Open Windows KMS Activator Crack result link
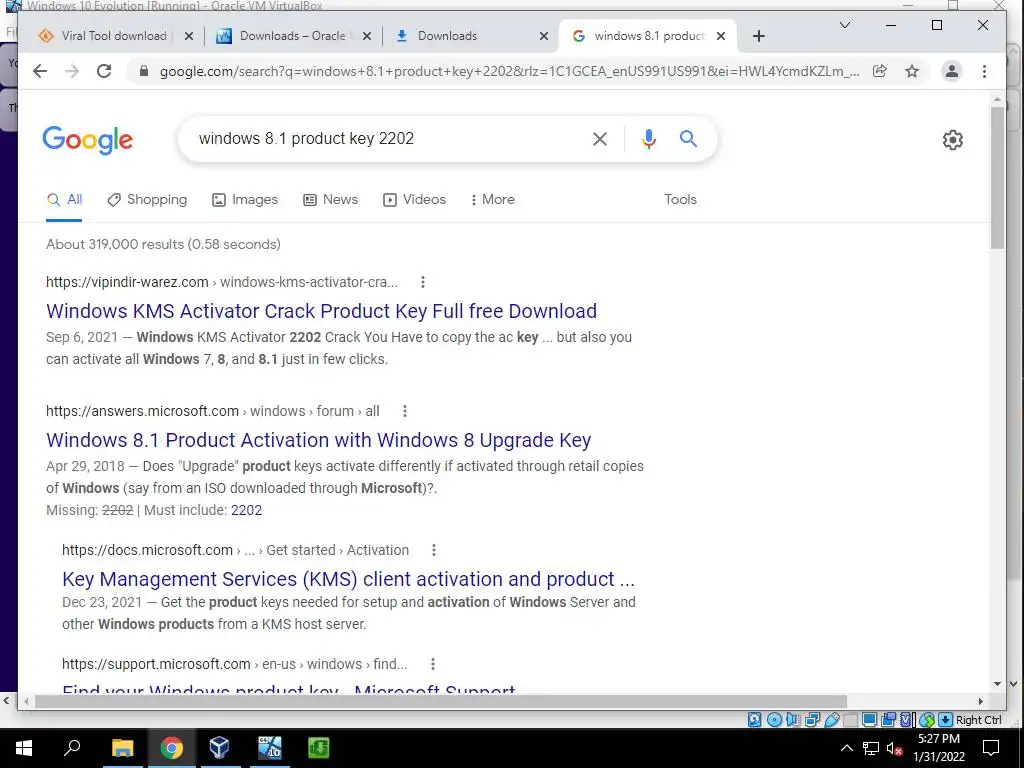The height and width of the screenshot is (768, 1024). pos(321,311)
